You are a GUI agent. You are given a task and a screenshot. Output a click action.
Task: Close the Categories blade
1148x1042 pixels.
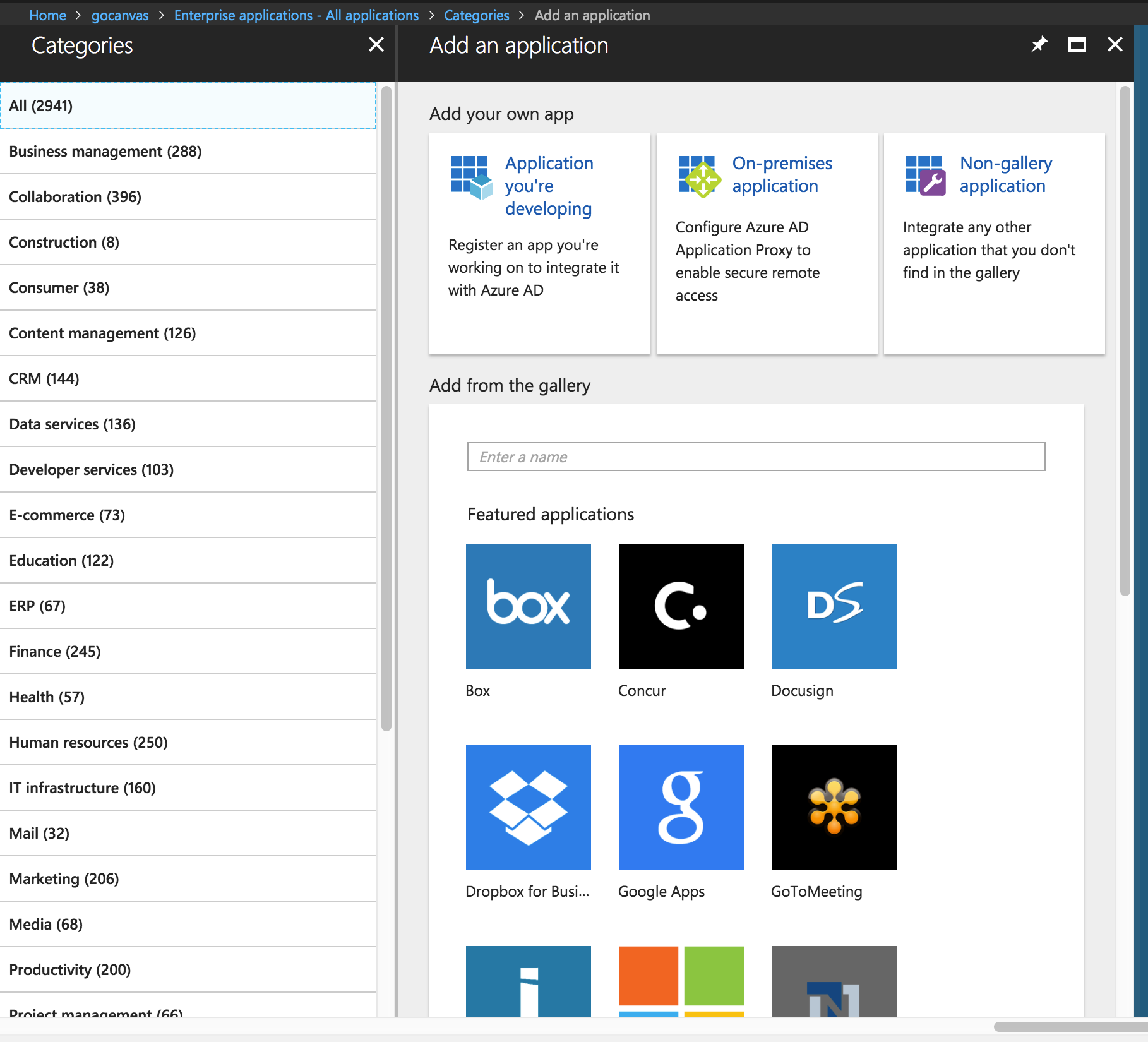pyautogui.click(x=376, y=44)
